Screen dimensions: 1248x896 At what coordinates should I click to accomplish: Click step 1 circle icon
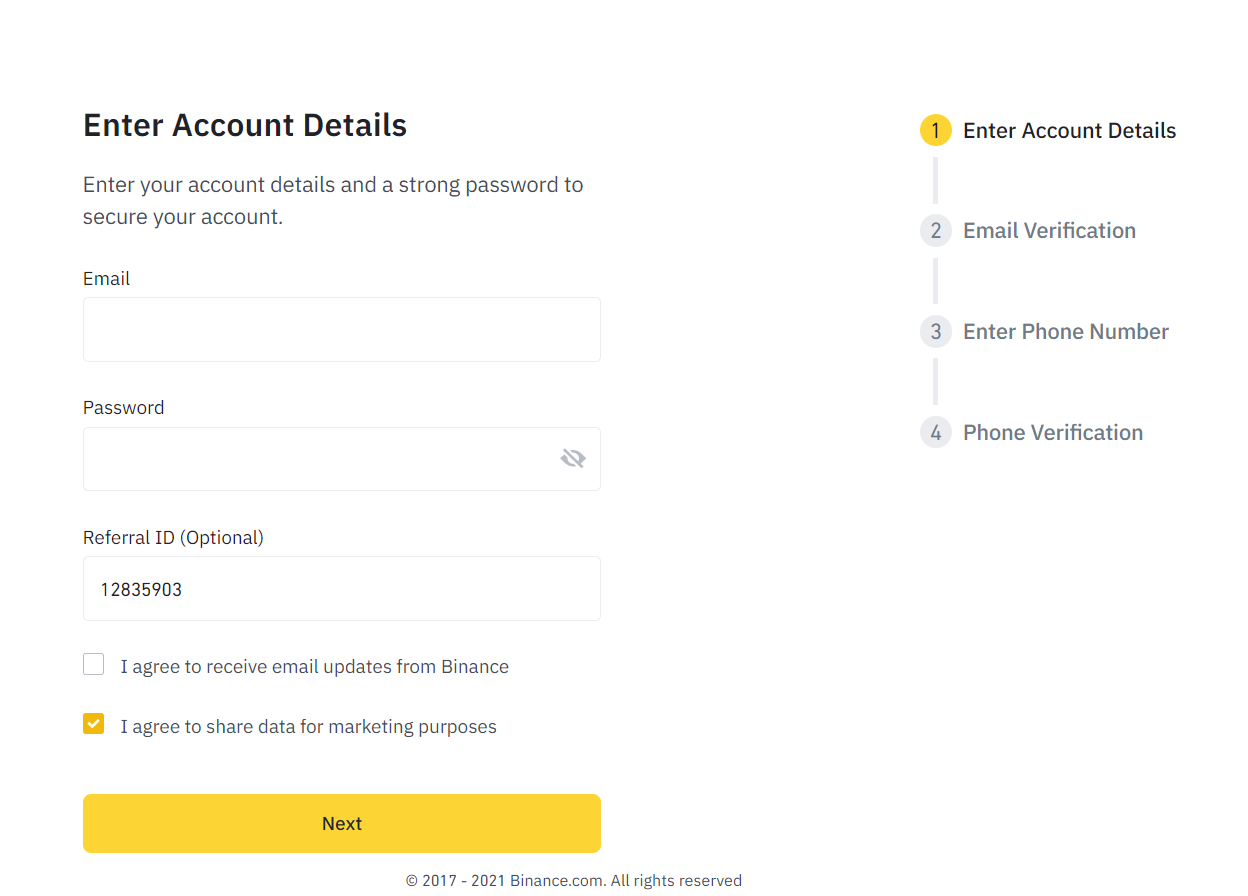(x=936, y=131)
